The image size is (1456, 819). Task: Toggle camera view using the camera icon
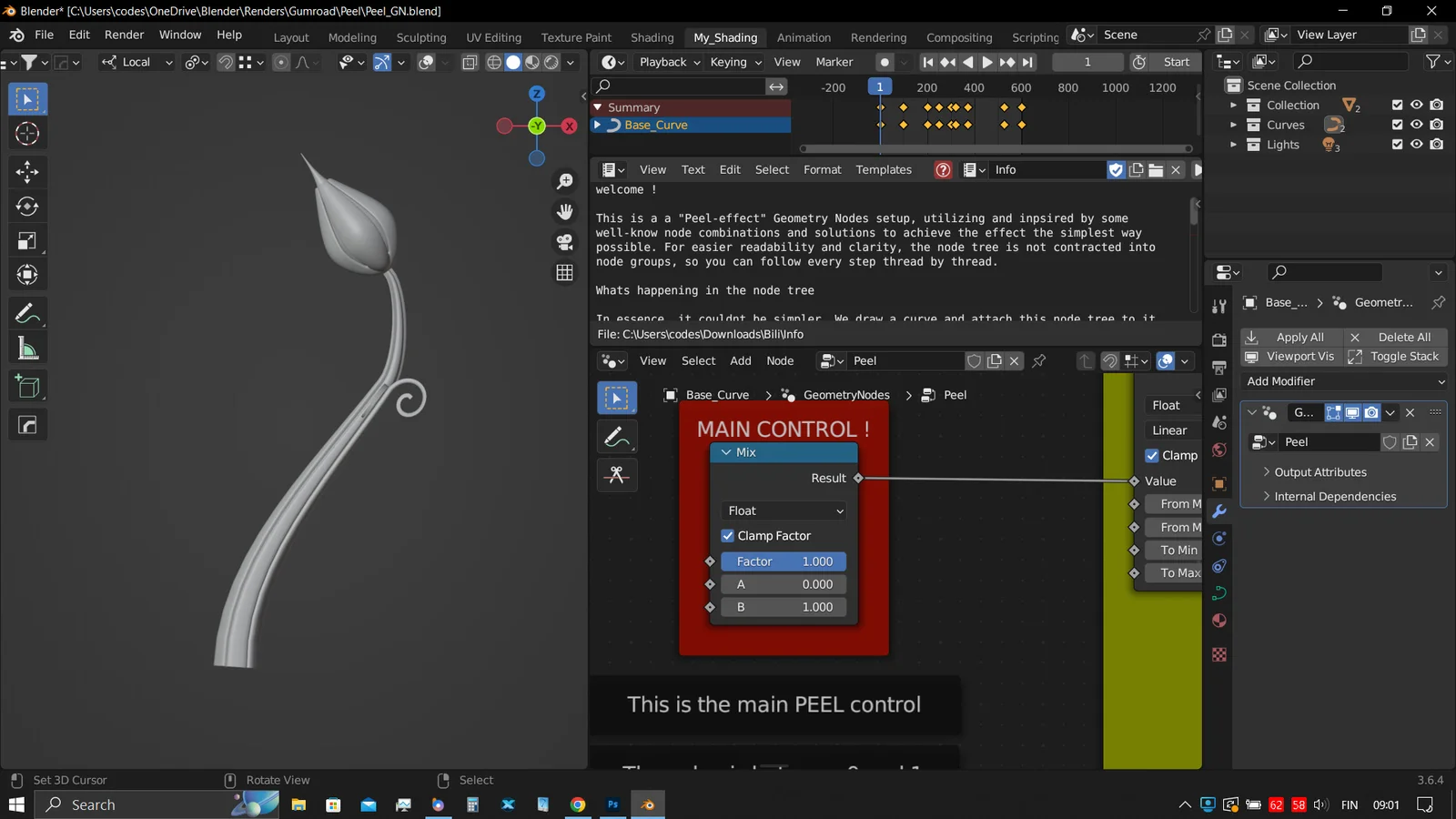tap(565, 241)
